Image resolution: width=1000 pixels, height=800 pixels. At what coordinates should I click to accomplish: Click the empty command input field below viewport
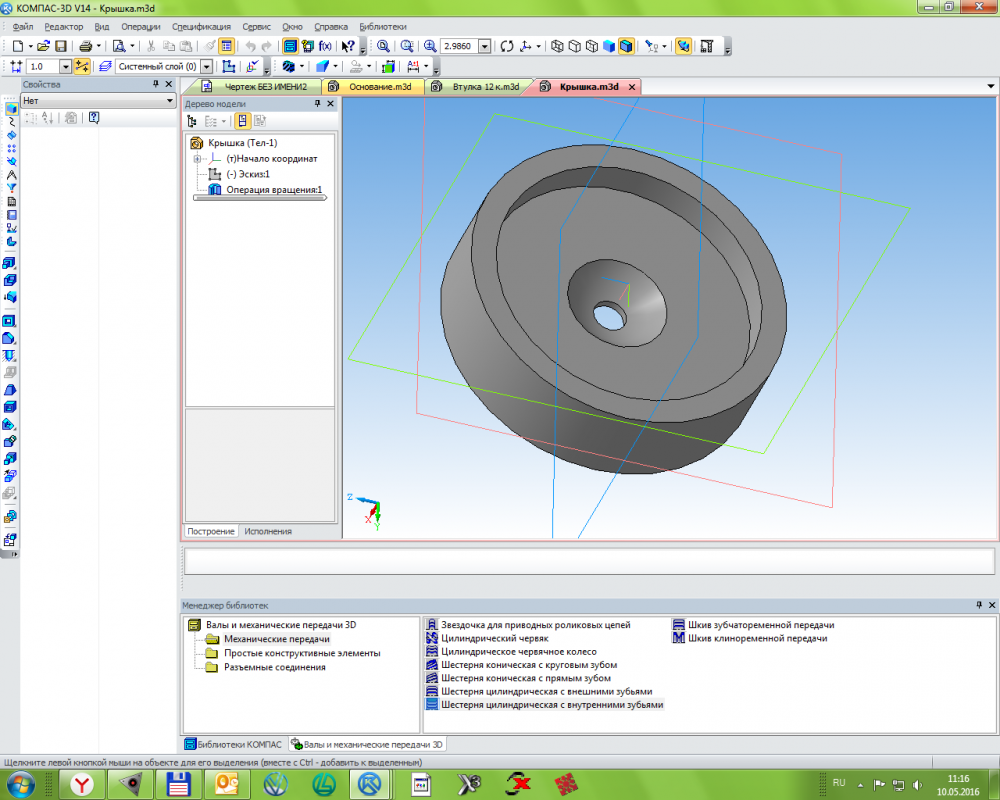[x=589, y=561]
